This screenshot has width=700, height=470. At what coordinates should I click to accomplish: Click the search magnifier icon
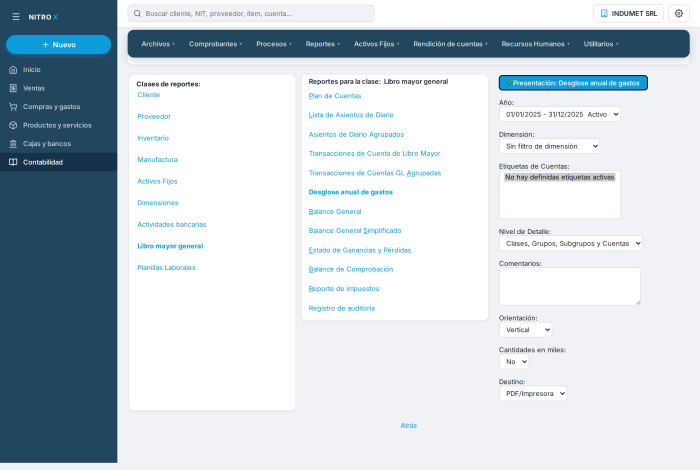click(x=138, y=13)
